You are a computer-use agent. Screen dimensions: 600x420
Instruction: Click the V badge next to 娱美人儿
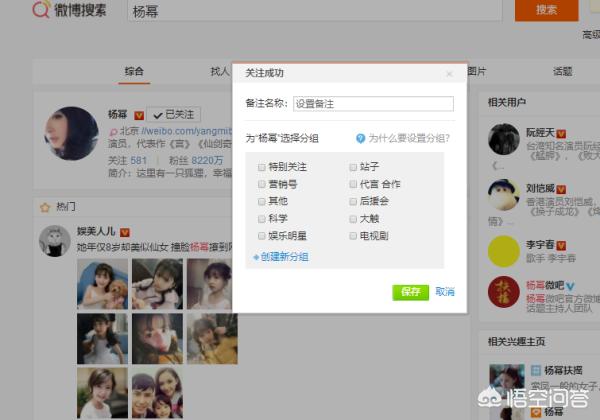(x=125, y=232)
